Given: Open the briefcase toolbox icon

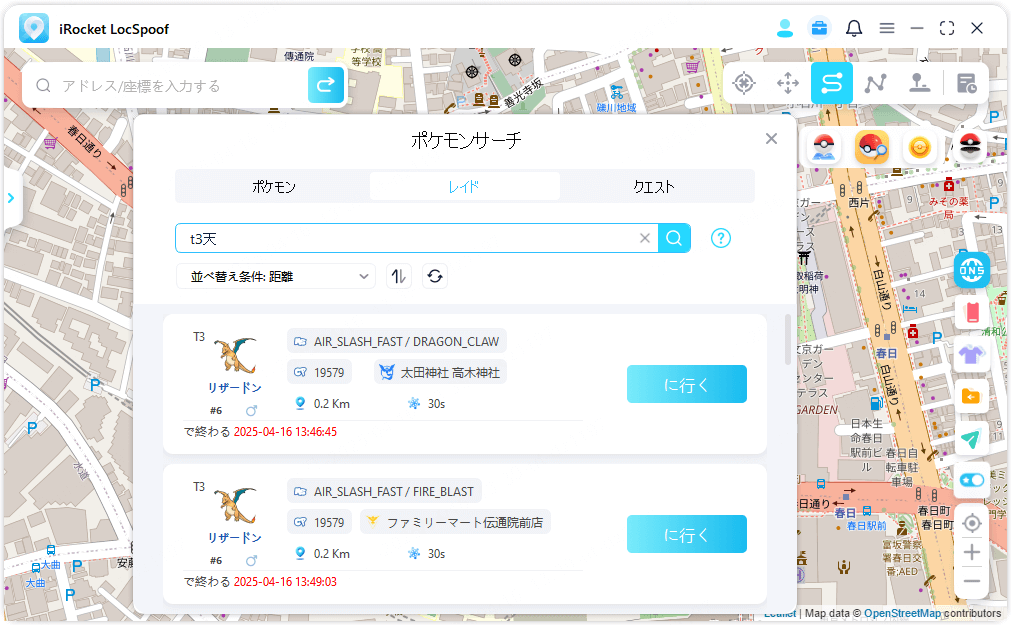Looking at the screenshot, I should click(x=819, y=28).
